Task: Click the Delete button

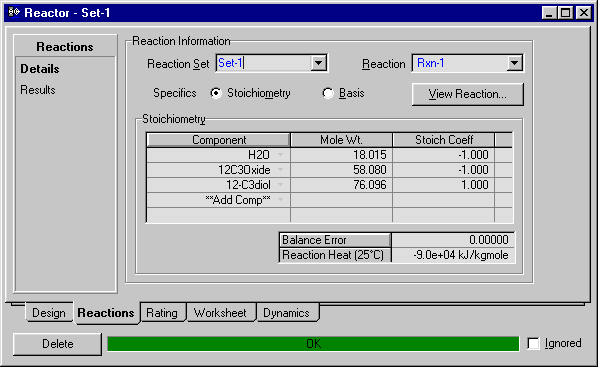Action: pyautogui.click(x=58, y=344)
